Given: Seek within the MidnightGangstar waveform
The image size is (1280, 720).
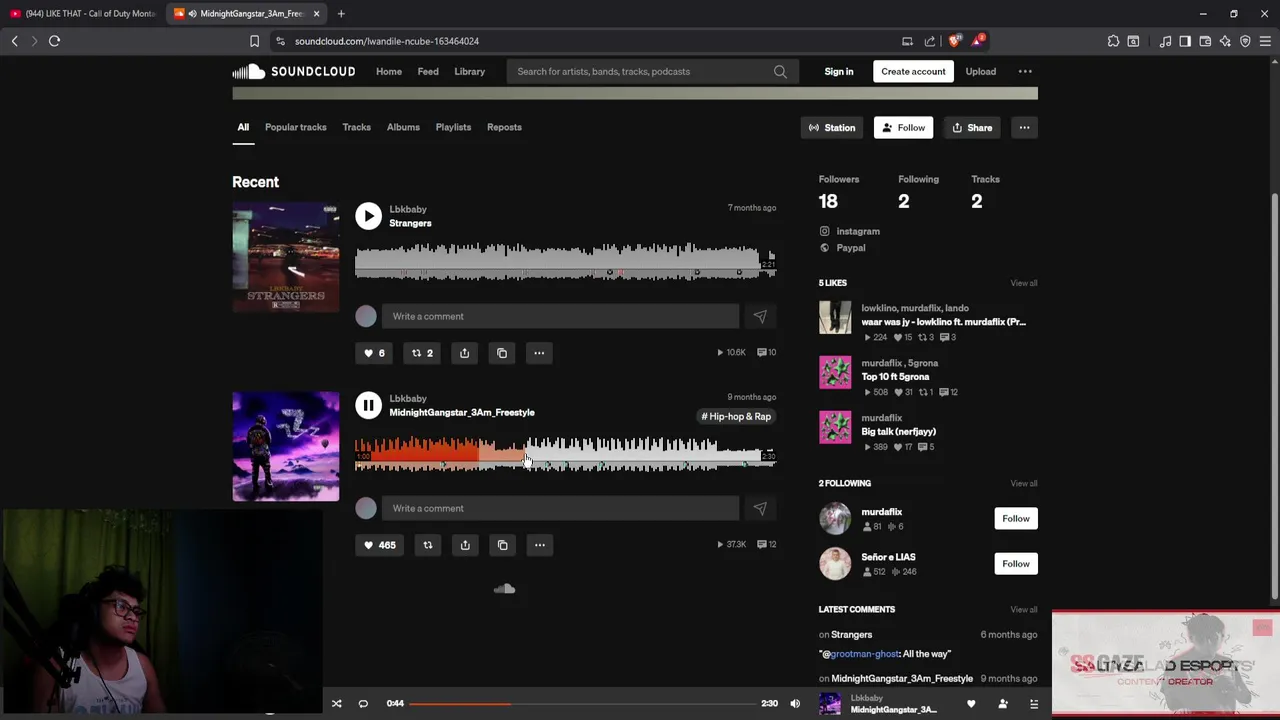Looking at the screenshot, I should click(x=565, y=453).
